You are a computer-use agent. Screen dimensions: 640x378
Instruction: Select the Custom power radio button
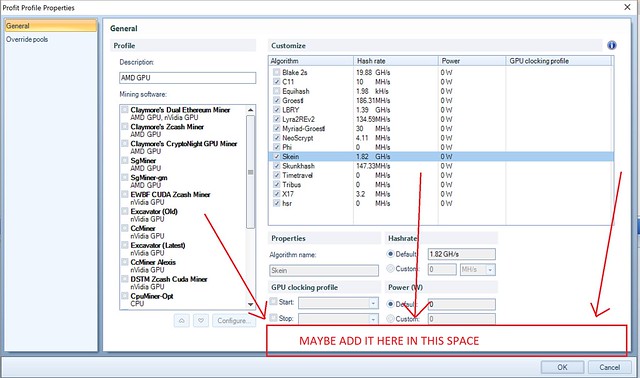tap(390, 319)
